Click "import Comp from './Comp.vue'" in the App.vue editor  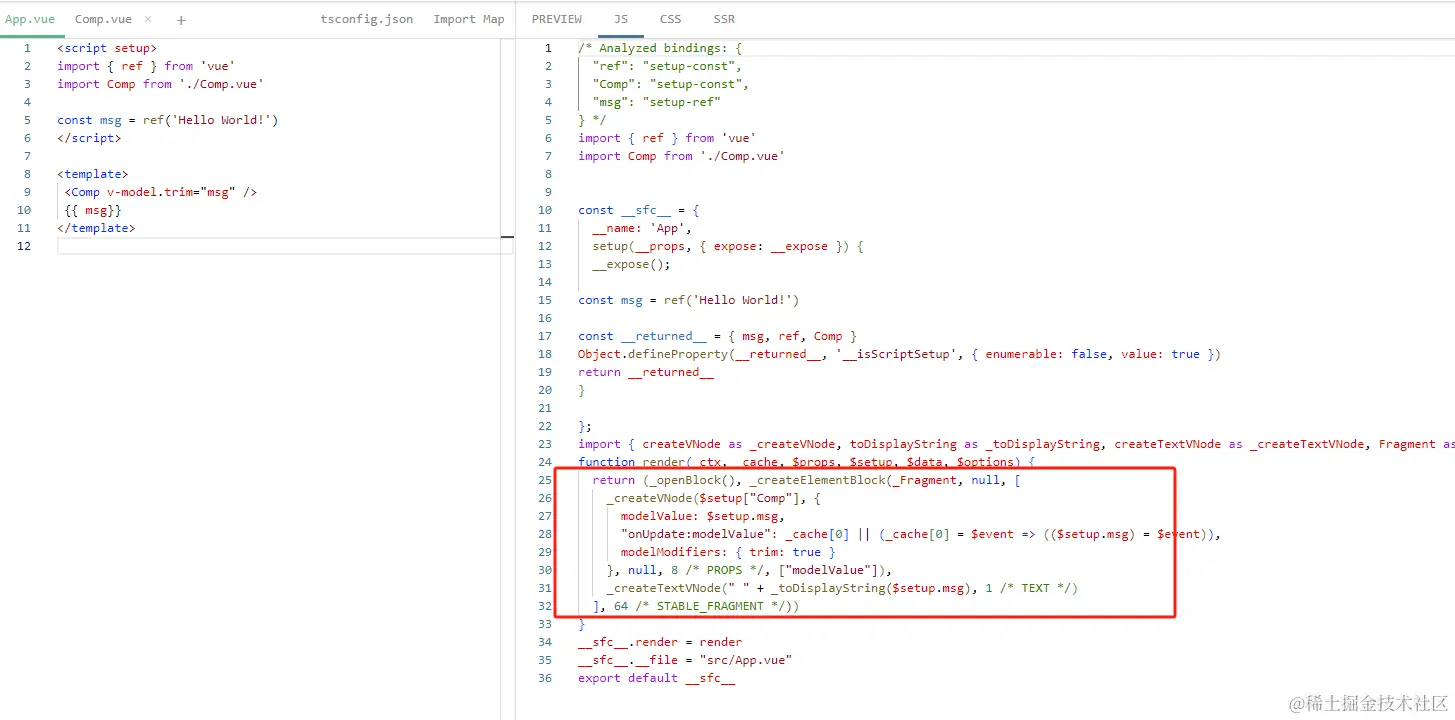point(160,84)
